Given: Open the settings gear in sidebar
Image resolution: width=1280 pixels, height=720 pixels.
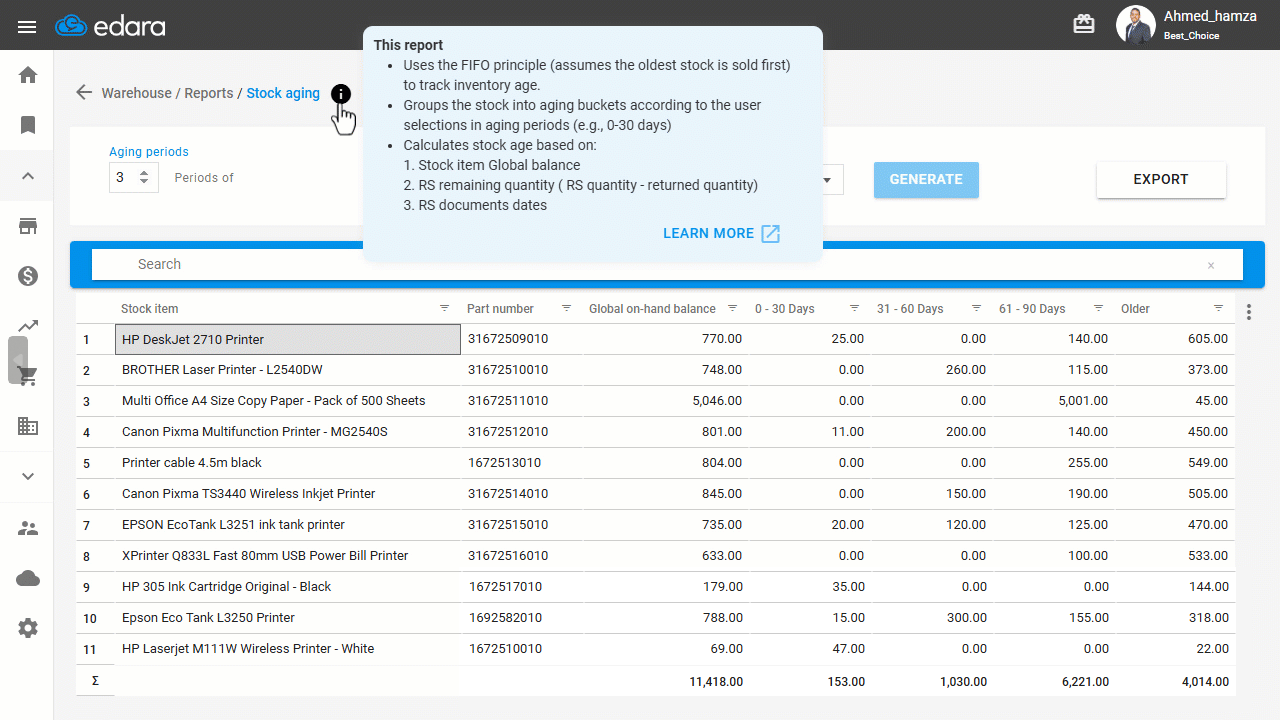Looking at the screenshot, I should click(x=28, y=628).
